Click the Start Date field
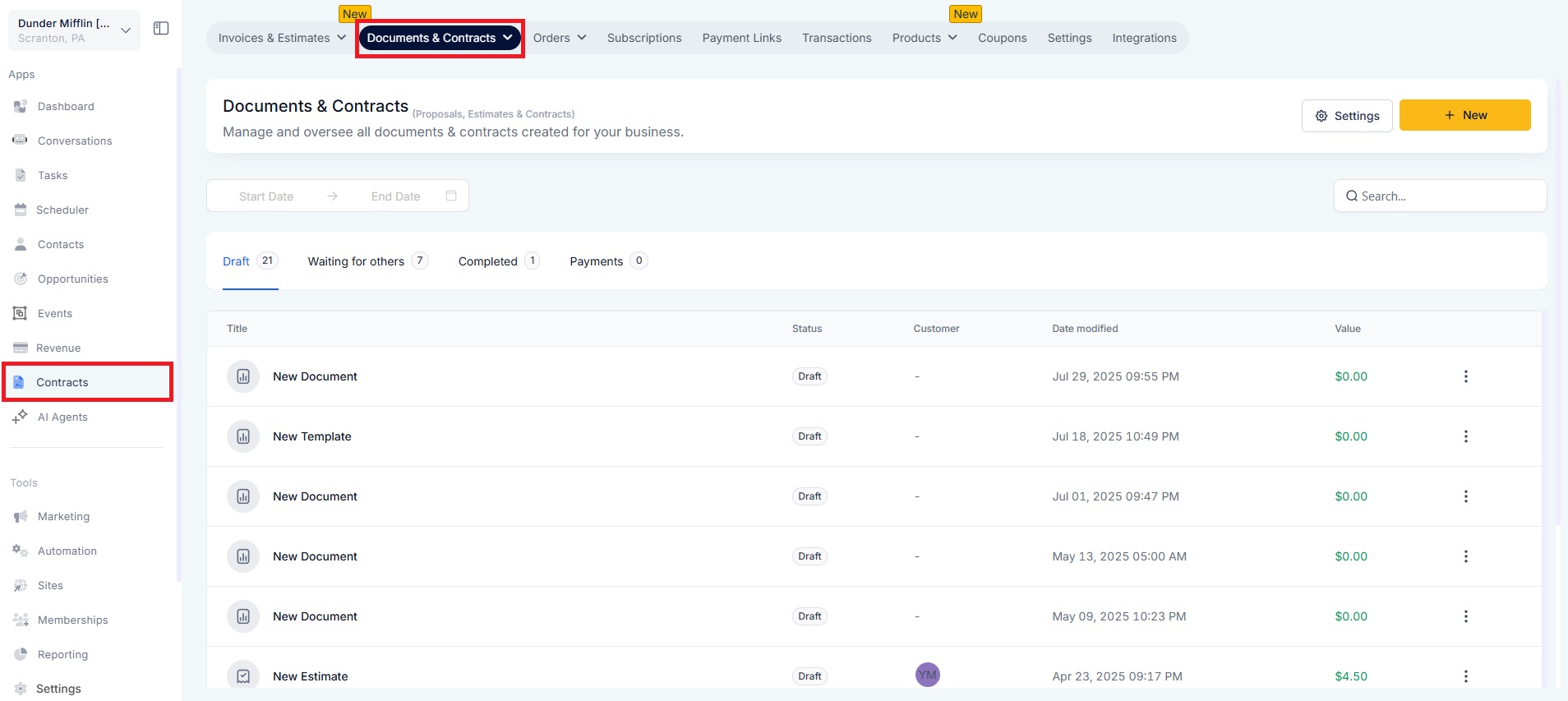The height and width of the screenshot is (701, 1568). coord(266,196)
